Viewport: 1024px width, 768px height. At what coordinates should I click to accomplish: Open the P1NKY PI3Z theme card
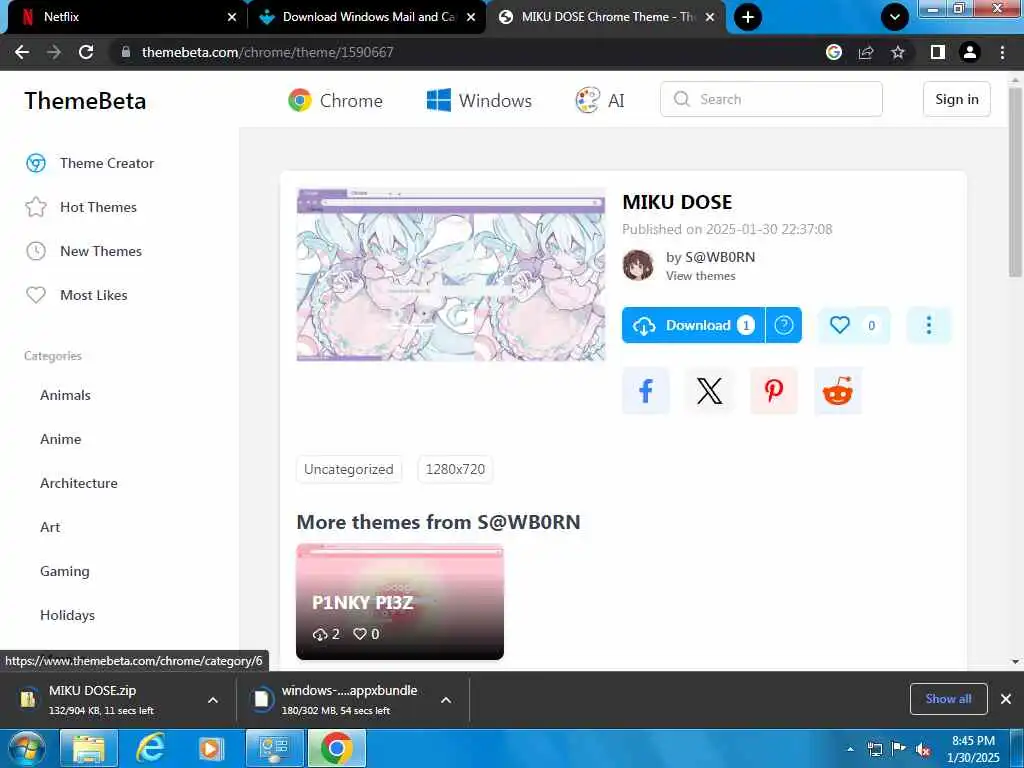pyautogui.click(x=400, y=601)
